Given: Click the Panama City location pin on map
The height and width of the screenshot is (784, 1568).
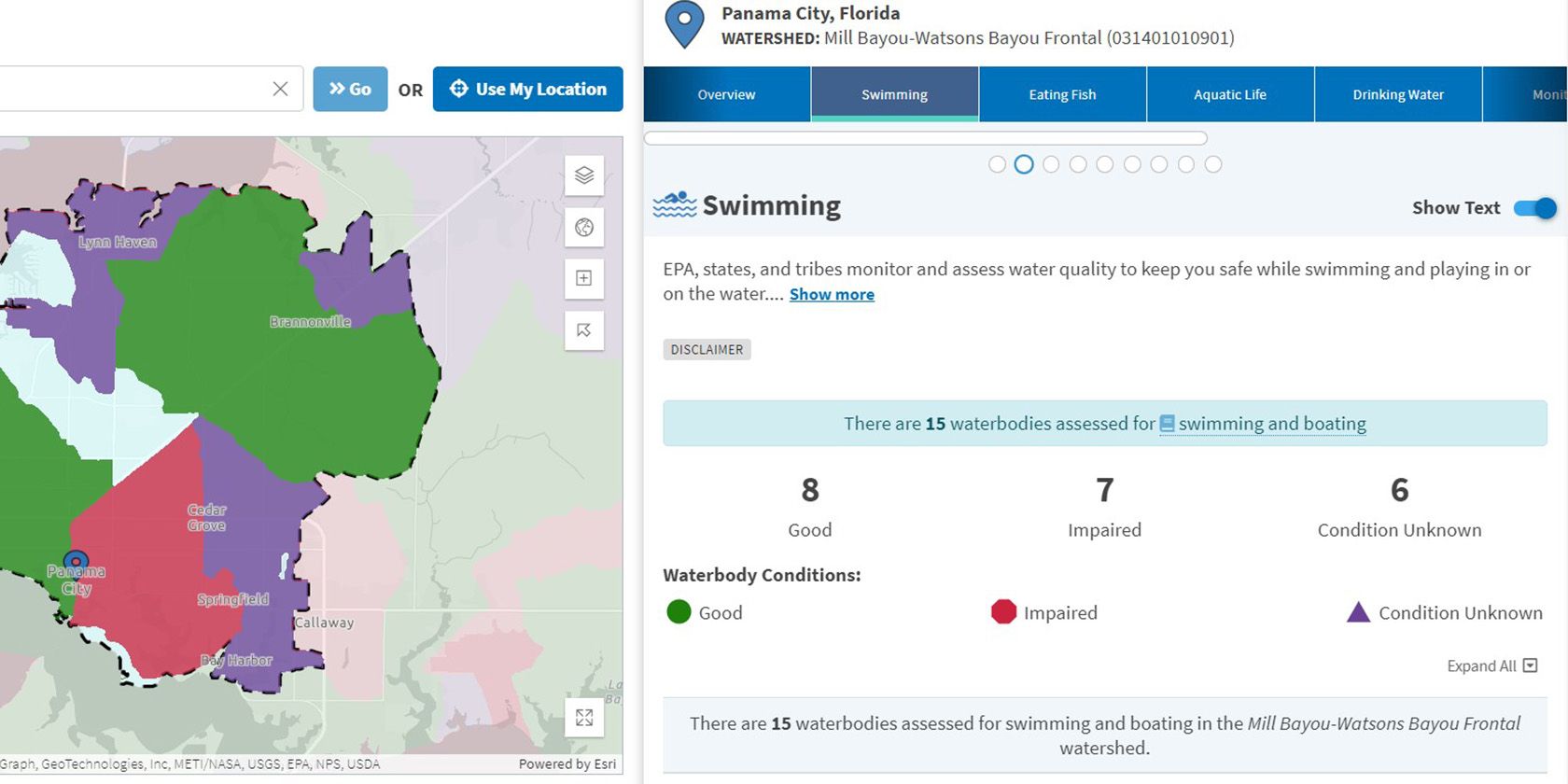Looking at the screenshot, I should (x=76, y=563).
